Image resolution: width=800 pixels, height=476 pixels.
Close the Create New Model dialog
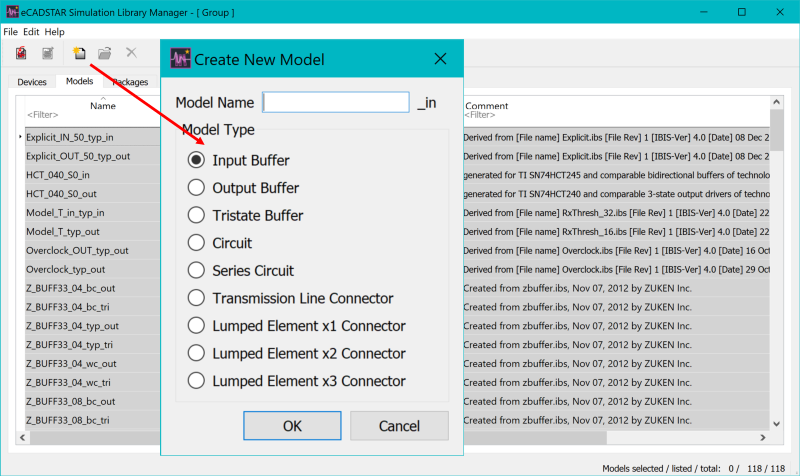[x=440, y=59]
